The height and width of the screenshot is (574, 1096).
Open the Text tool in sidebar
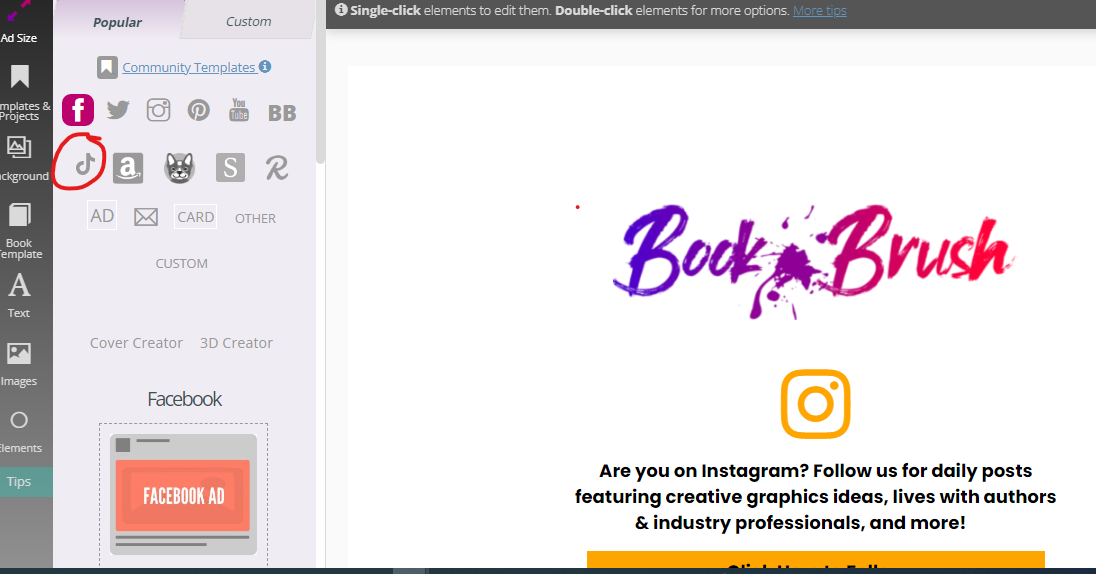tap(19, 295)
